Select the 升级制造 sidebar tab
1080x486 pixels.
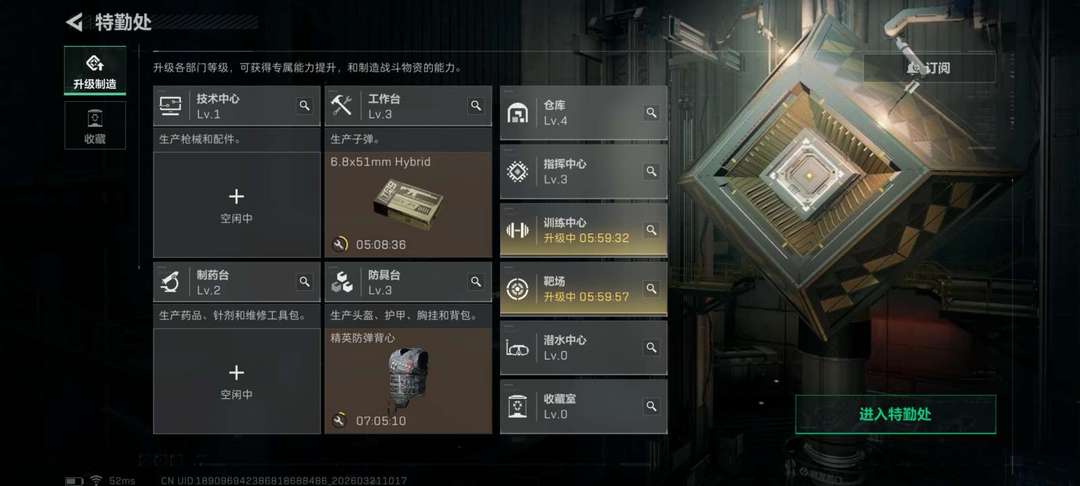pyautogui.click(x=95, y=71)
